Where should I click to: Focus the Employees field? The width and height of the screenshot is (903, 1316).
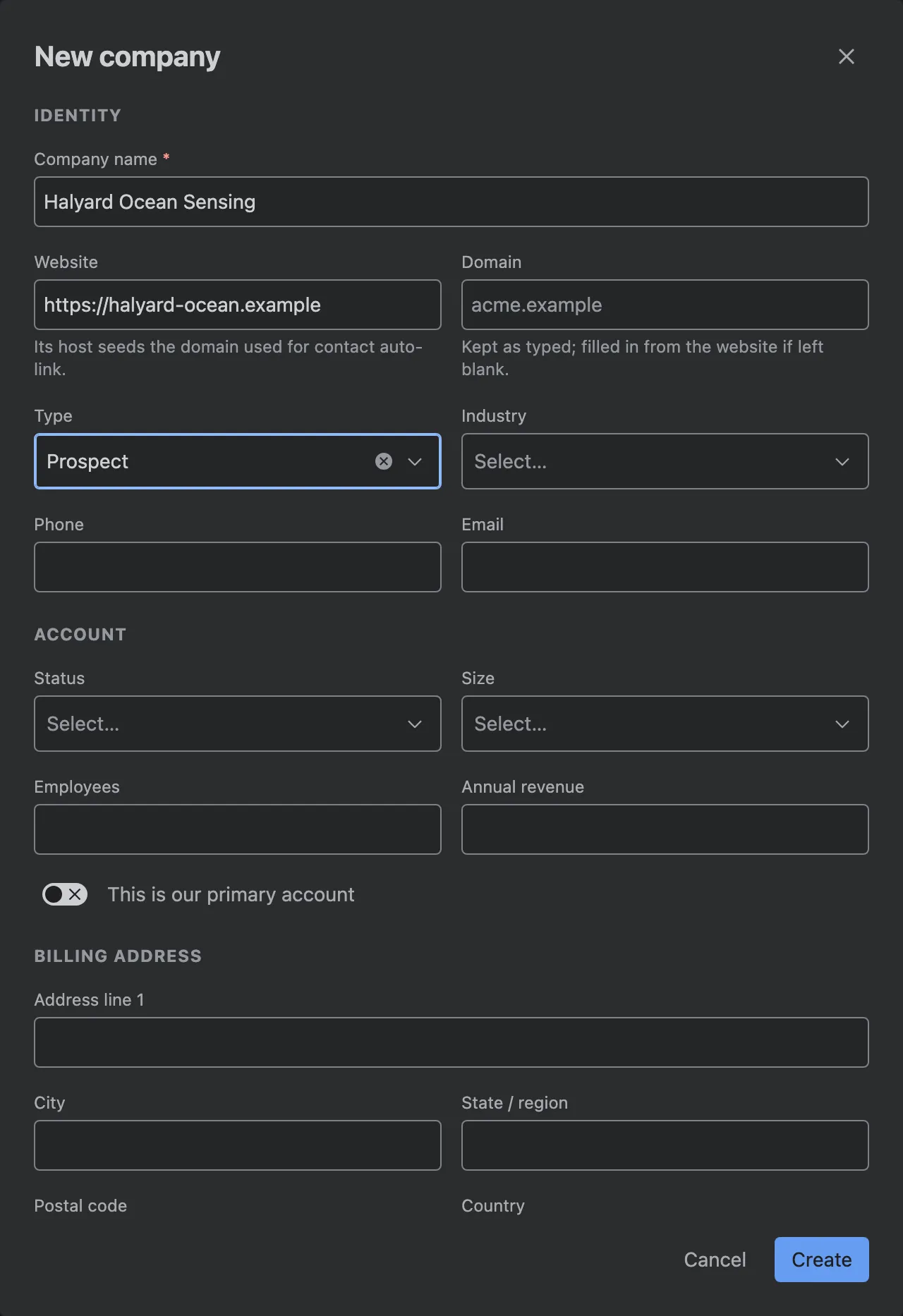[238, 829]
